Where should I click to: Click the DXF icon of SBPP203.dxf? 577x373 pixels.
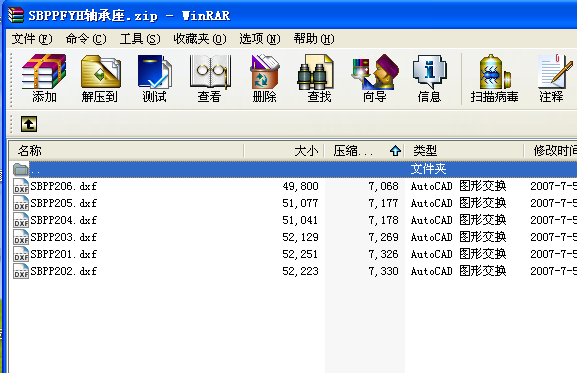(21, 237)
